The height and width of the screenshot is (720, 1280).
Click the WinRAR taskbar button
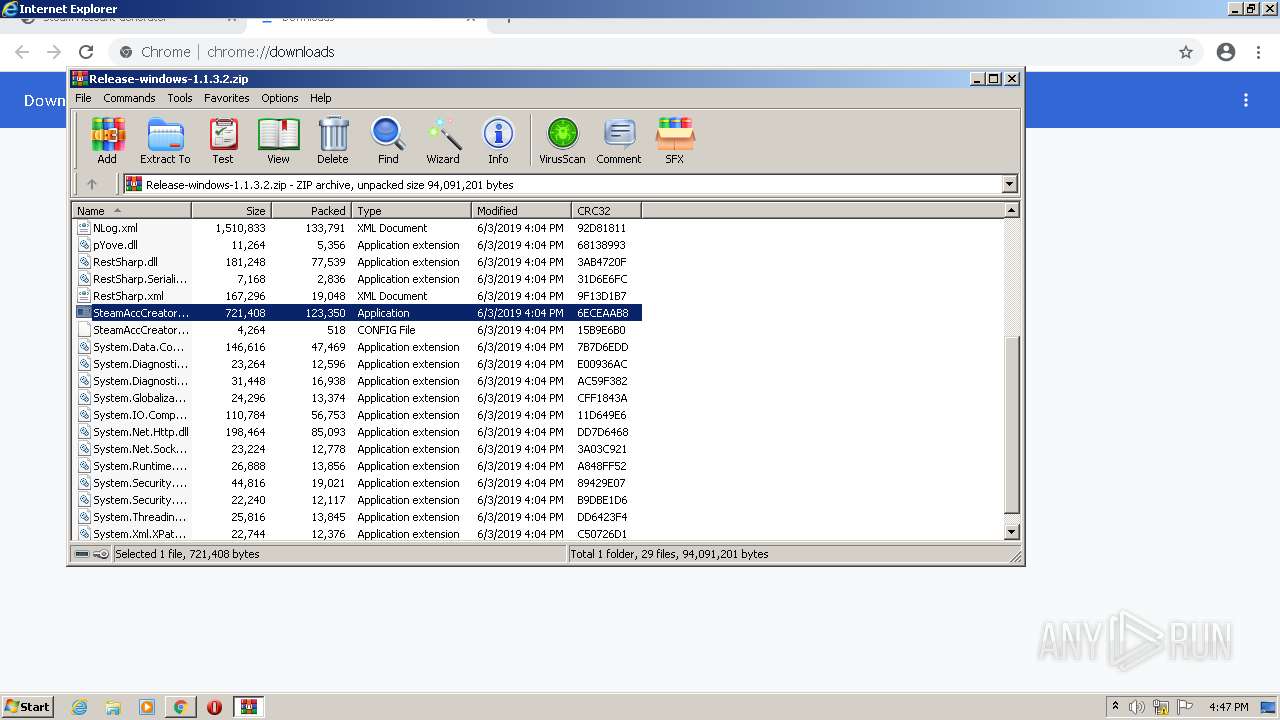[x=249, y=707]
